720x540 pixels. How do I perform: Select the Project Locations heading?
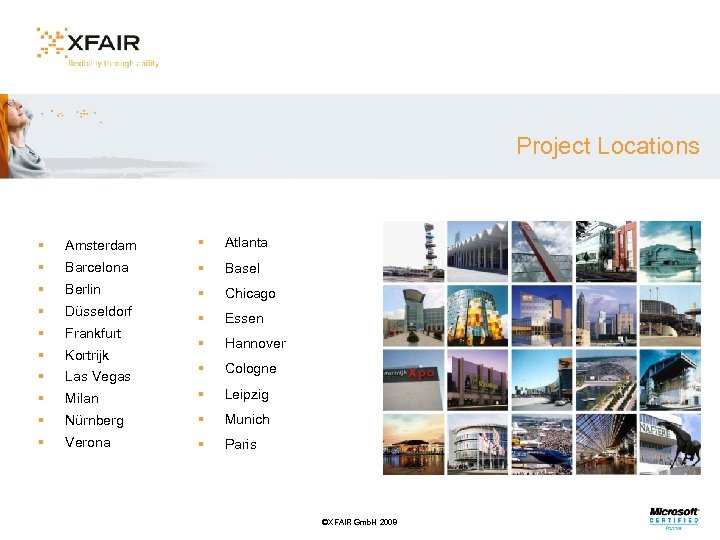point(608,146)
